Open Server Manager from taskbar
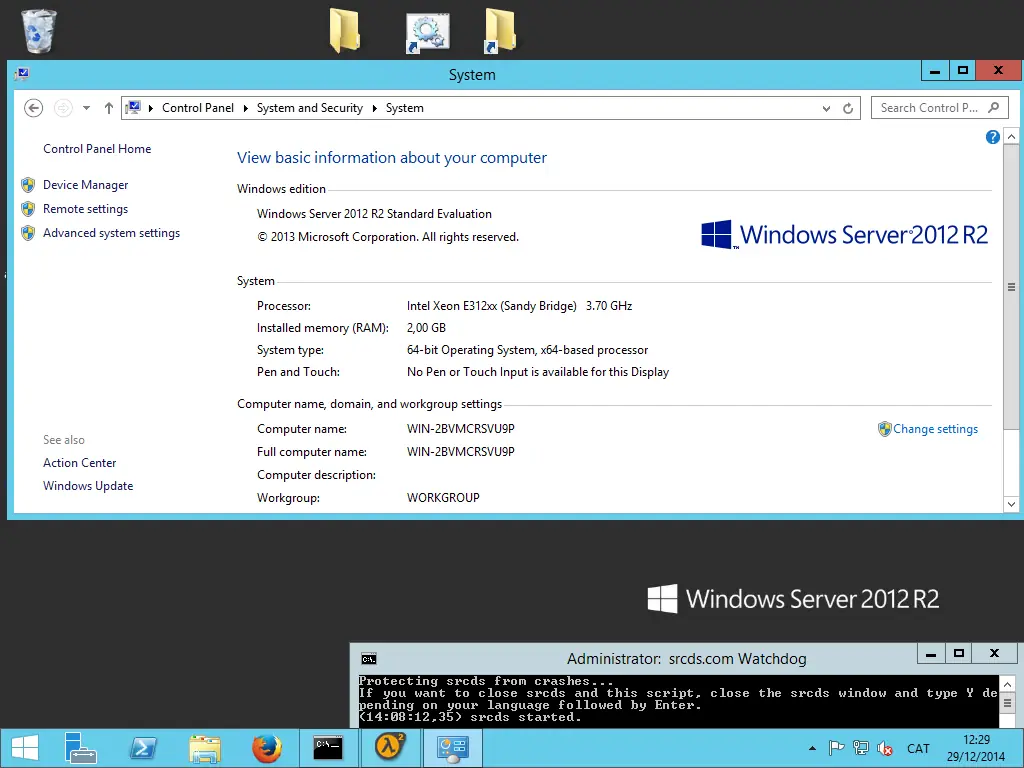Screen dimensions: 1024x768 tap(80, 748)
